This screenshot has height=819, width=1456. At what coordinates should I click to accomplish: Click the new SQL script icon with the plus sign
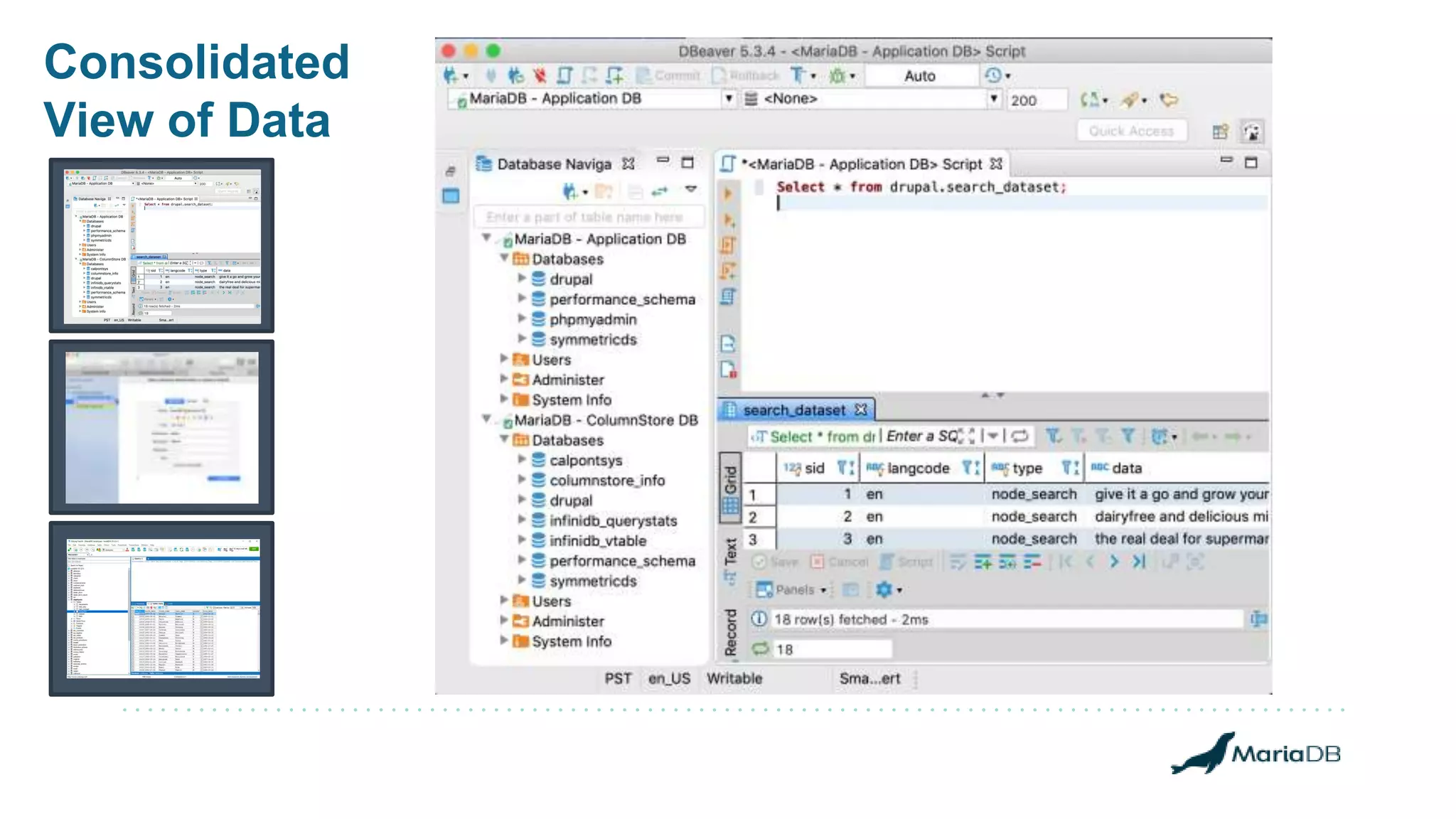click(x=614, y=75)
